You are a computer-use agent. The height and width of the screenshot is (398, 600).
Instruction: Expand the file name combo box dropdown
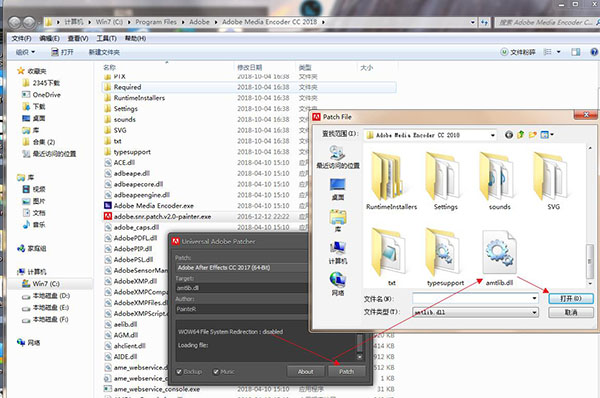tap(534, 298)
